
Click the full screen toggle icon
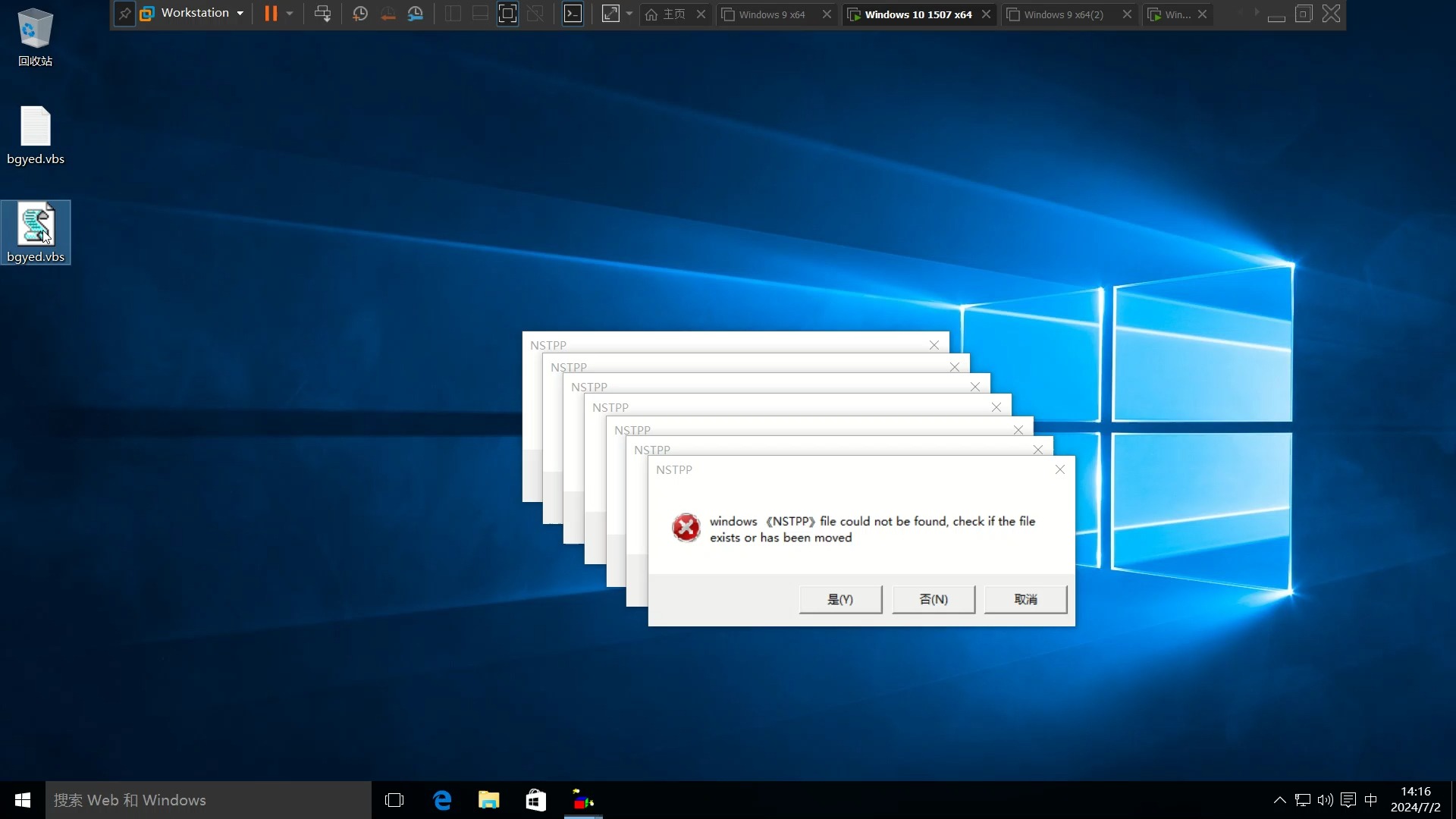[x=610, y=13]
